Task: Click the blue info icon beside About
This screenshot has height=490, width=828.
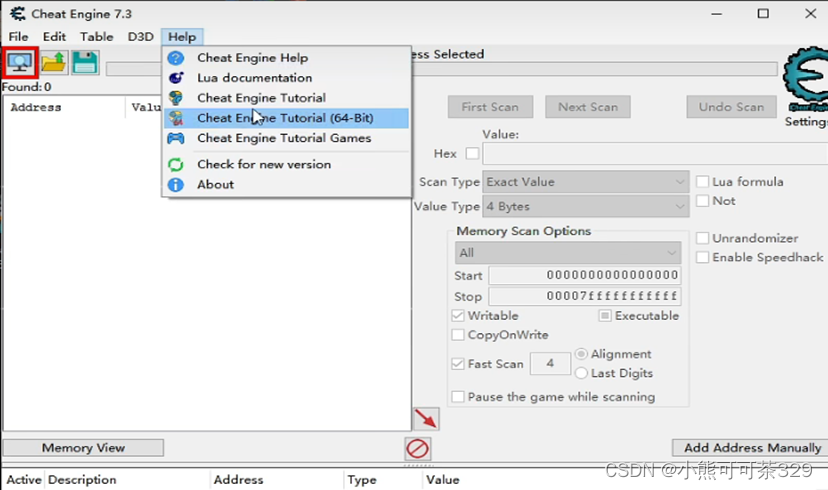Action: pos(176,185)
